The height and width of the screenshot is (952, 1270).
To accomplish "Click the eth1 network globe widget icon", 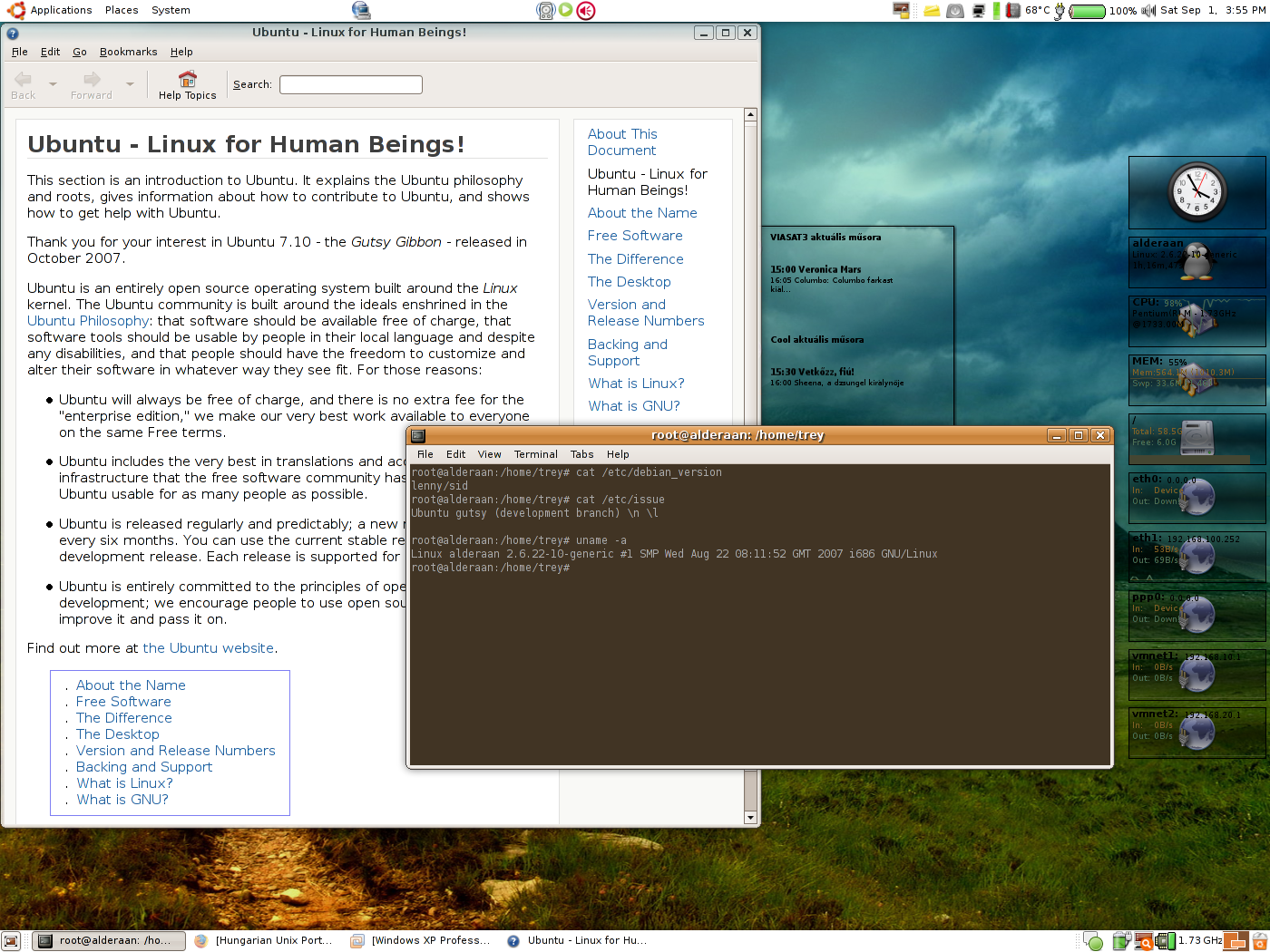I will tap(1197, 555).
